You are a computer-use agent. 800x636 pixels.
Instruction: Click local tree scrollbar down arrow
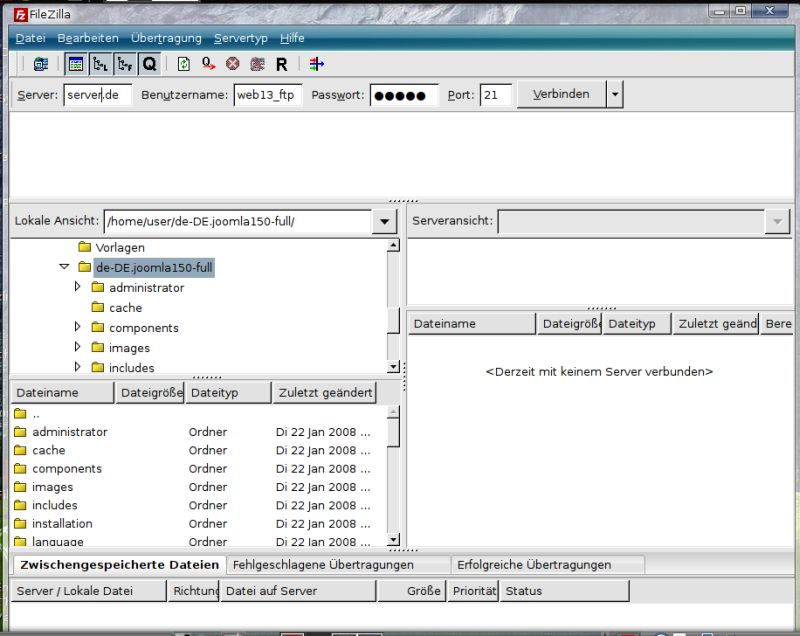(393, 366)
